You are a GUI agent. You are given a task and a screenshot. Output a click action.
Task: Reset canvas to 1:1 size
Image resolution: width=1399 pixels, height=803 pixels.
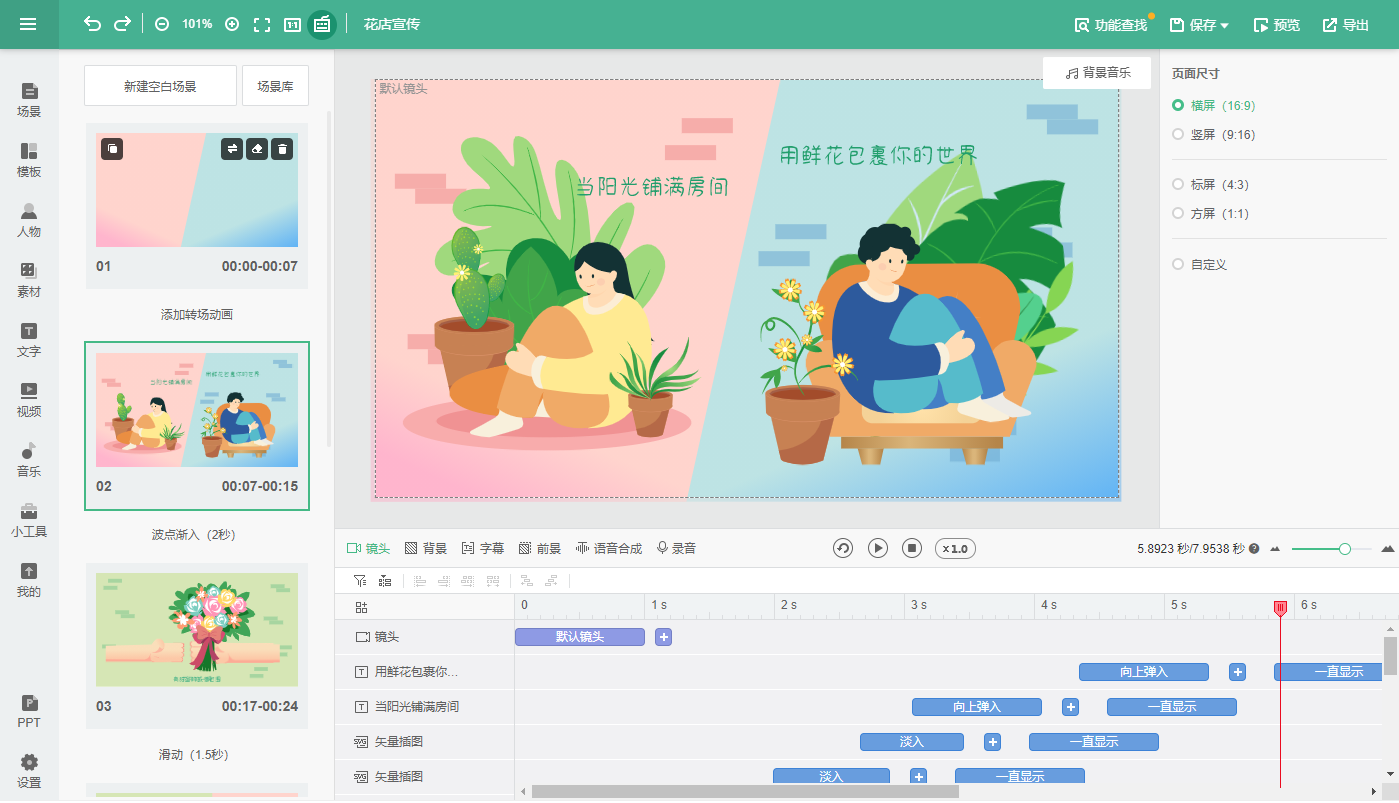tap(292, 24)
